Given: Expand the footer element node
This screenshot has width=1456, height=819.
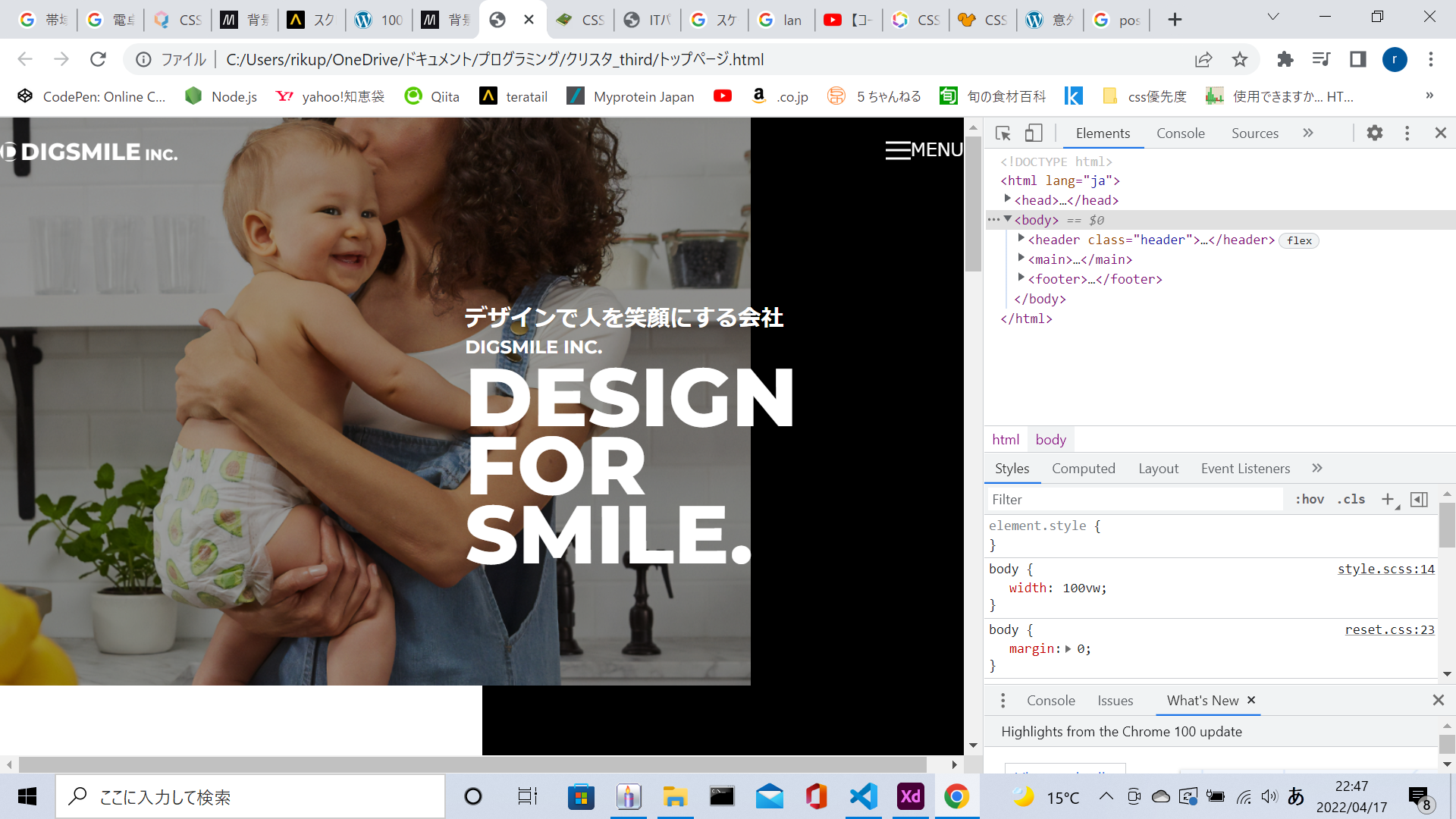Looking at the screenshot, I should (x=1021, y=278).
